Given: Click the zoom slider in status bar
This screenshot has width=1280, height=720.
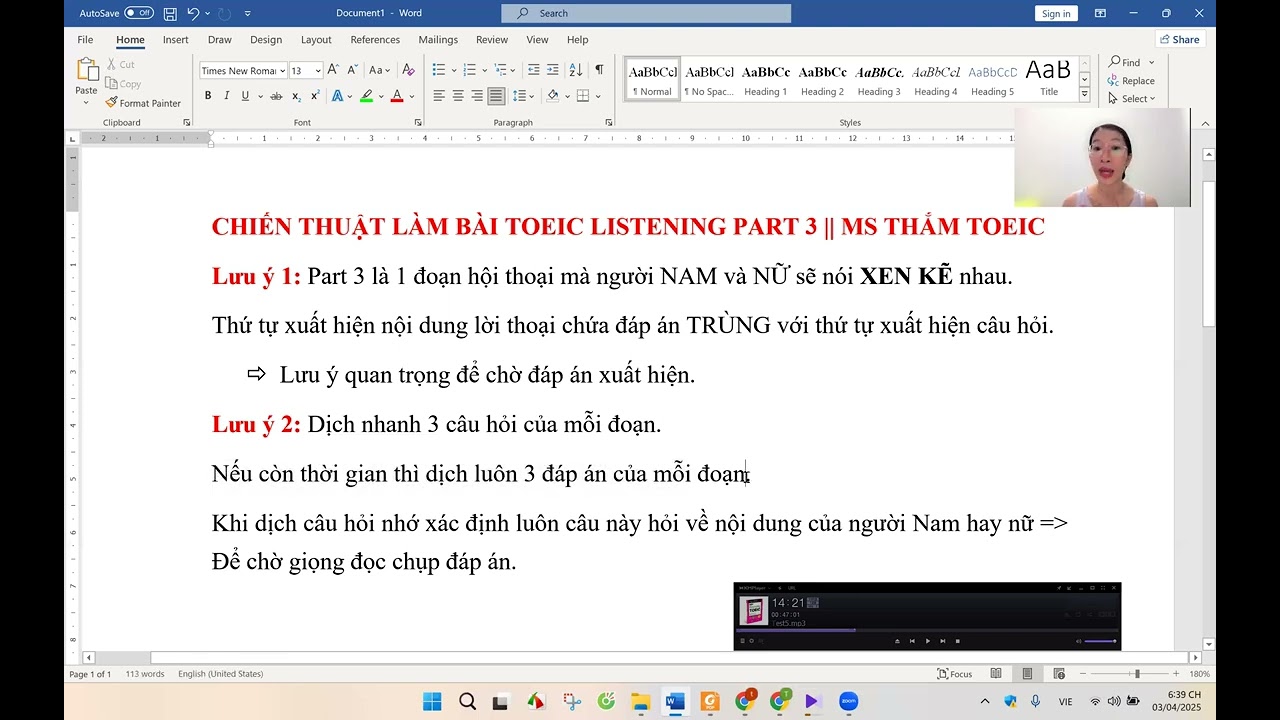Looking at the screenshot, I should (1136, 674).
